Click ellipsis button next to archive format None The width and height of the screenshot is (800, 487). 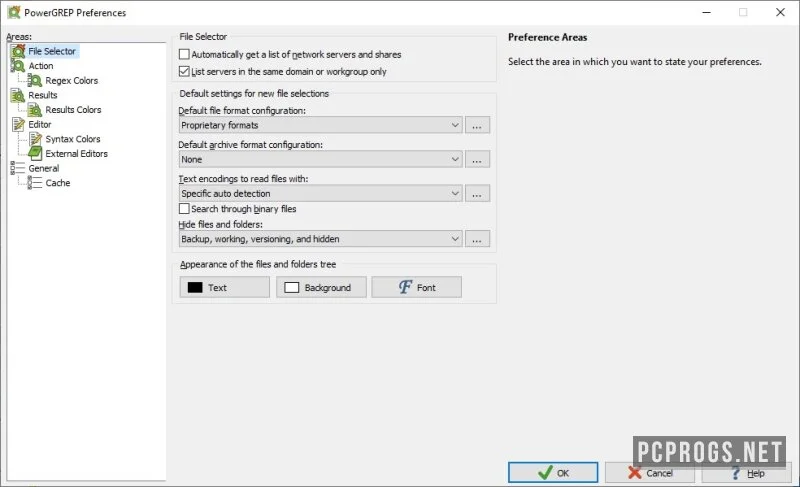point(477,159)
